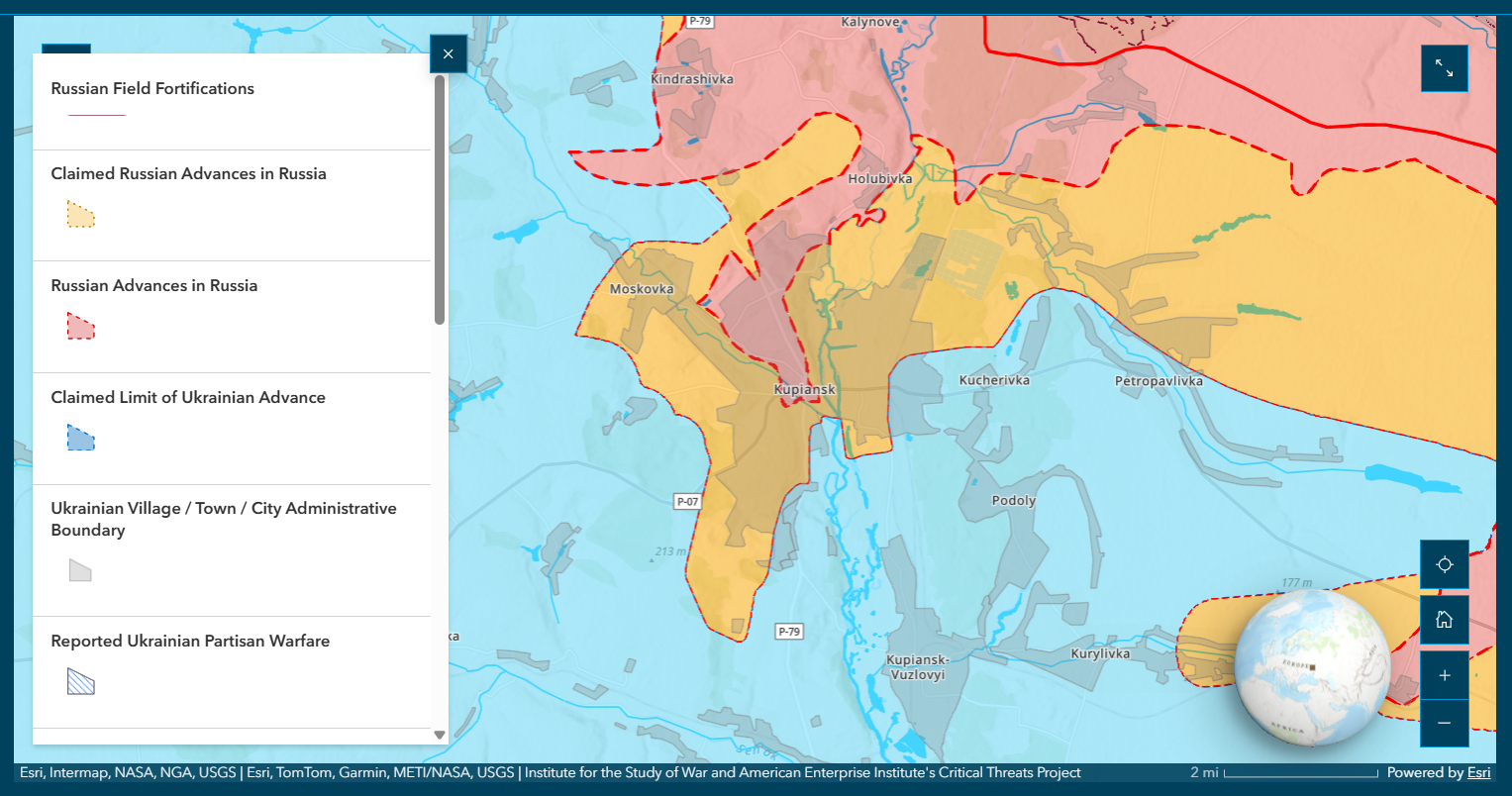The width and height of the screenshot is (1512, 796).
Task: Click the legend scroll-down arrow
Action: tap(440, 736)
